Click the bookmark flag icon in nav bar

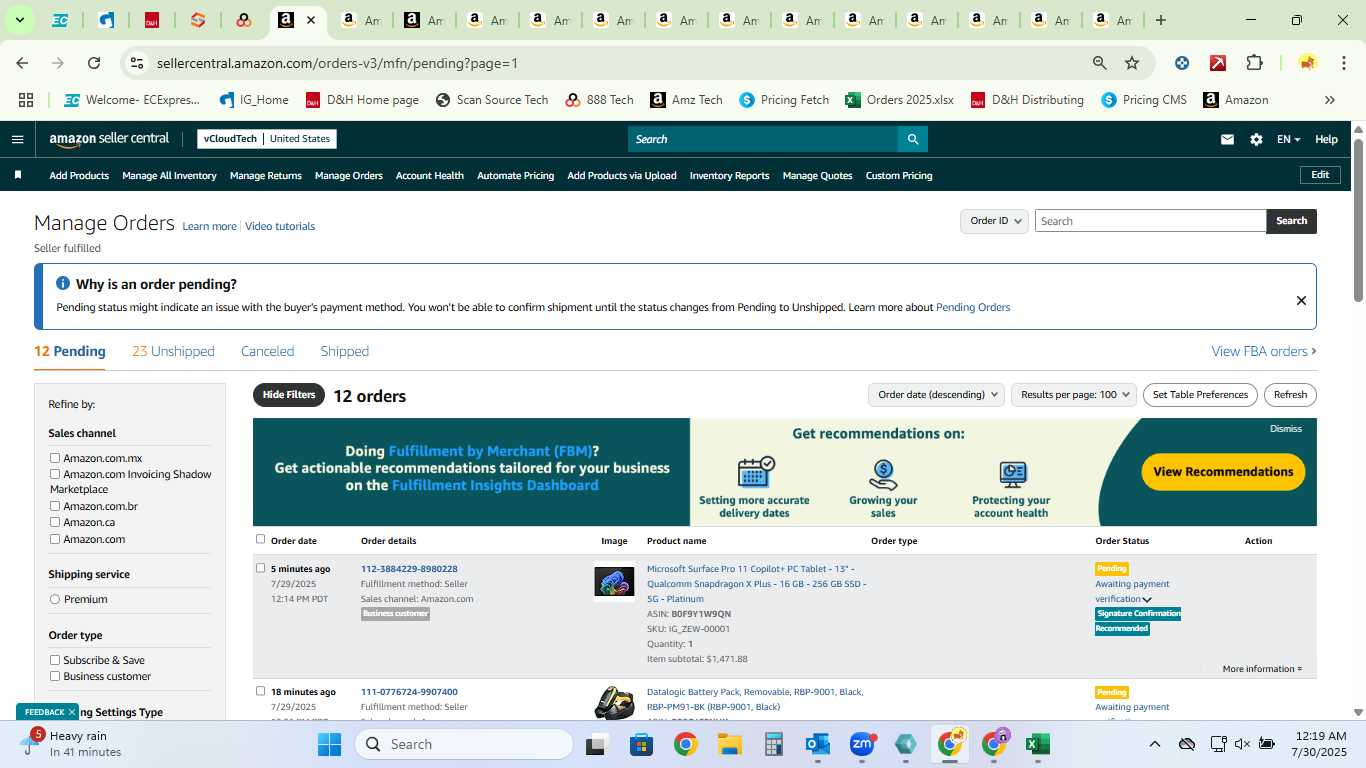tap(18, 175)
